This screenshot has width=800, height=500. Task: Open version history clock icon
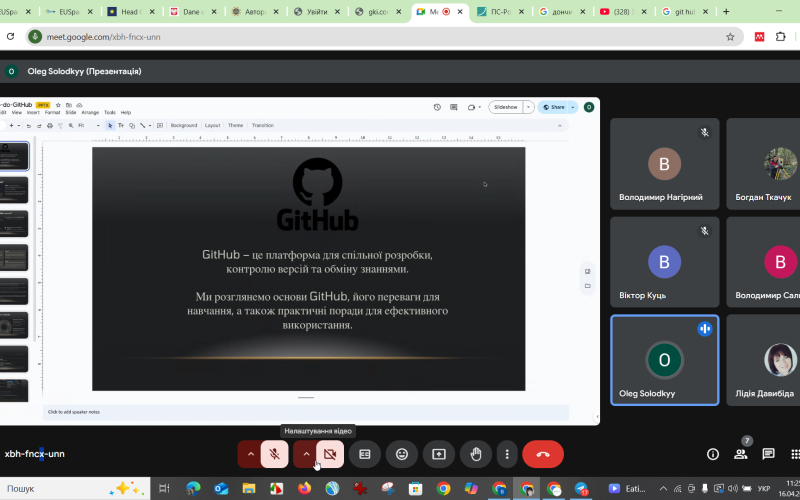click(437, 107)
